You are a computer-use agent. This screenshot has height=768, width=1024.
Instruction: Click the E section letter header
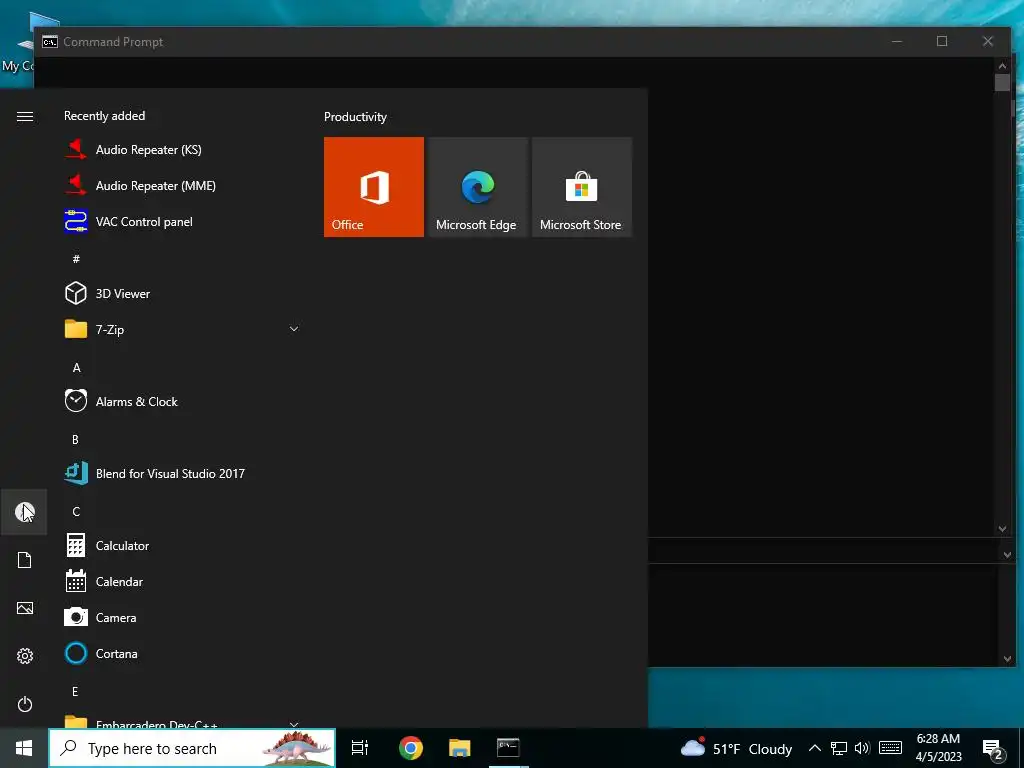point(75,691)
